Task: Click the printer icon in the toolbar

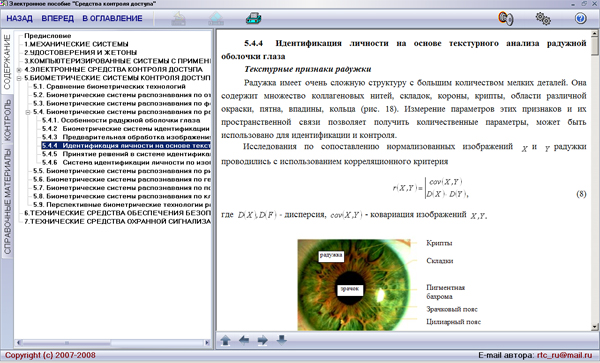Action: [253, 18]
